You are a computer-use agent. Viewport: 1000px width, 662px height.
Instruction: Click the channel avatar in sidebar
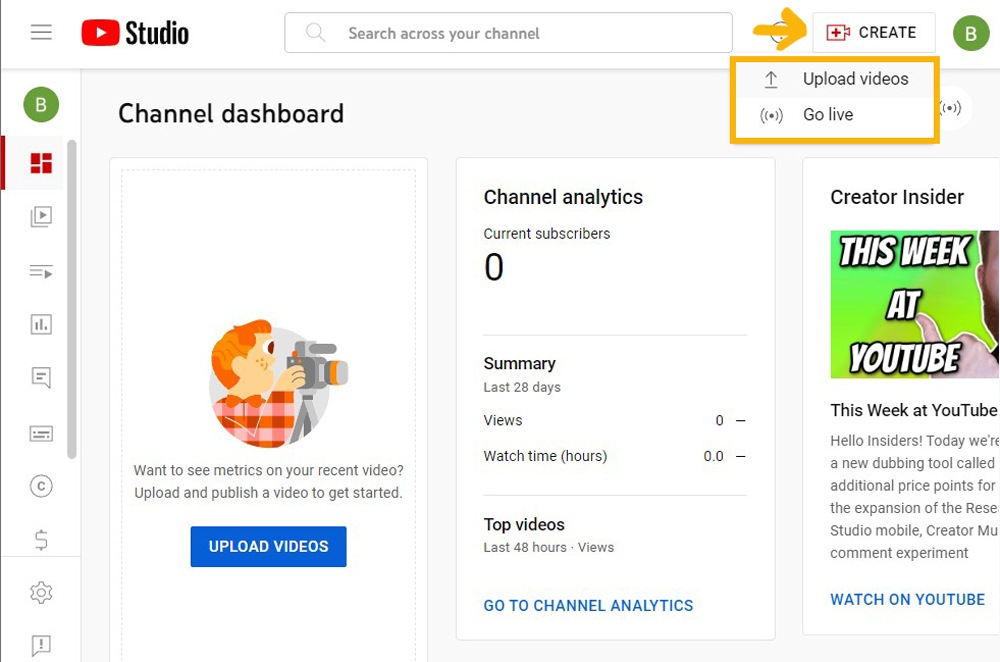[x=41, y=105]
